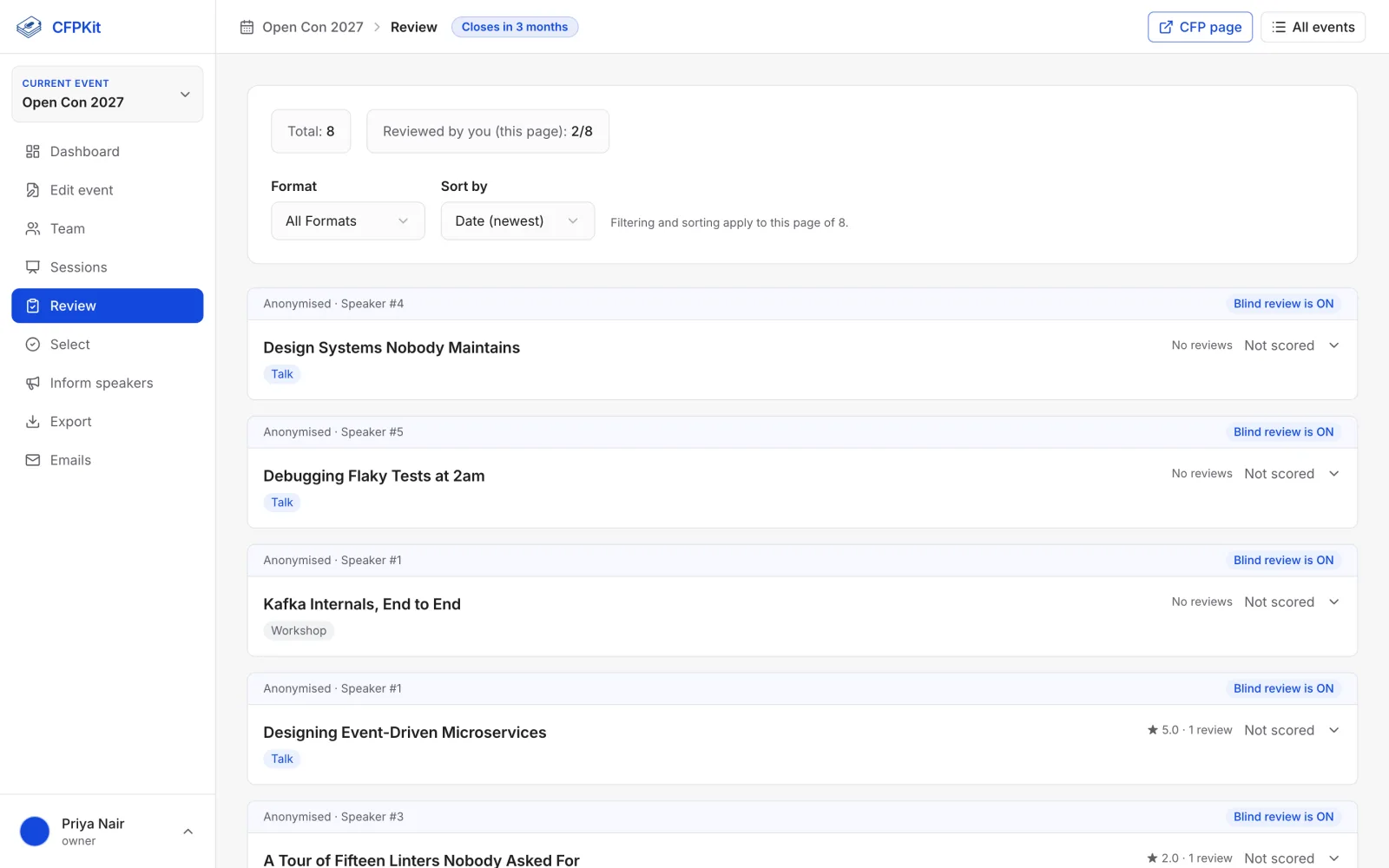The image size is (1389, 868).
Task: Click the external link icon in CFP page
Action: 1166,27
